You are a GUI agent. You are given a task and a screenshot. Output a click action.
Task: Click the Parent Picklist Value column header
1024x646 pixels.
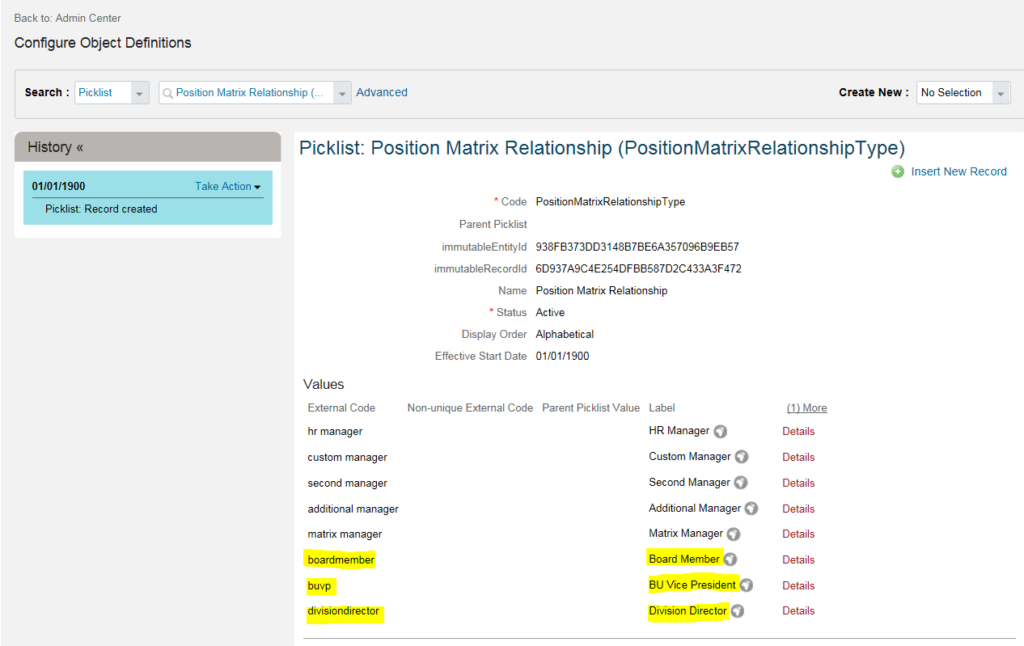[x=590, y=408]
